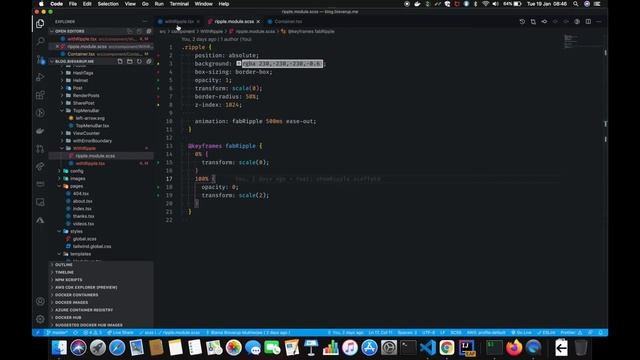Expand the ViewCounter folder

[86, 133]
